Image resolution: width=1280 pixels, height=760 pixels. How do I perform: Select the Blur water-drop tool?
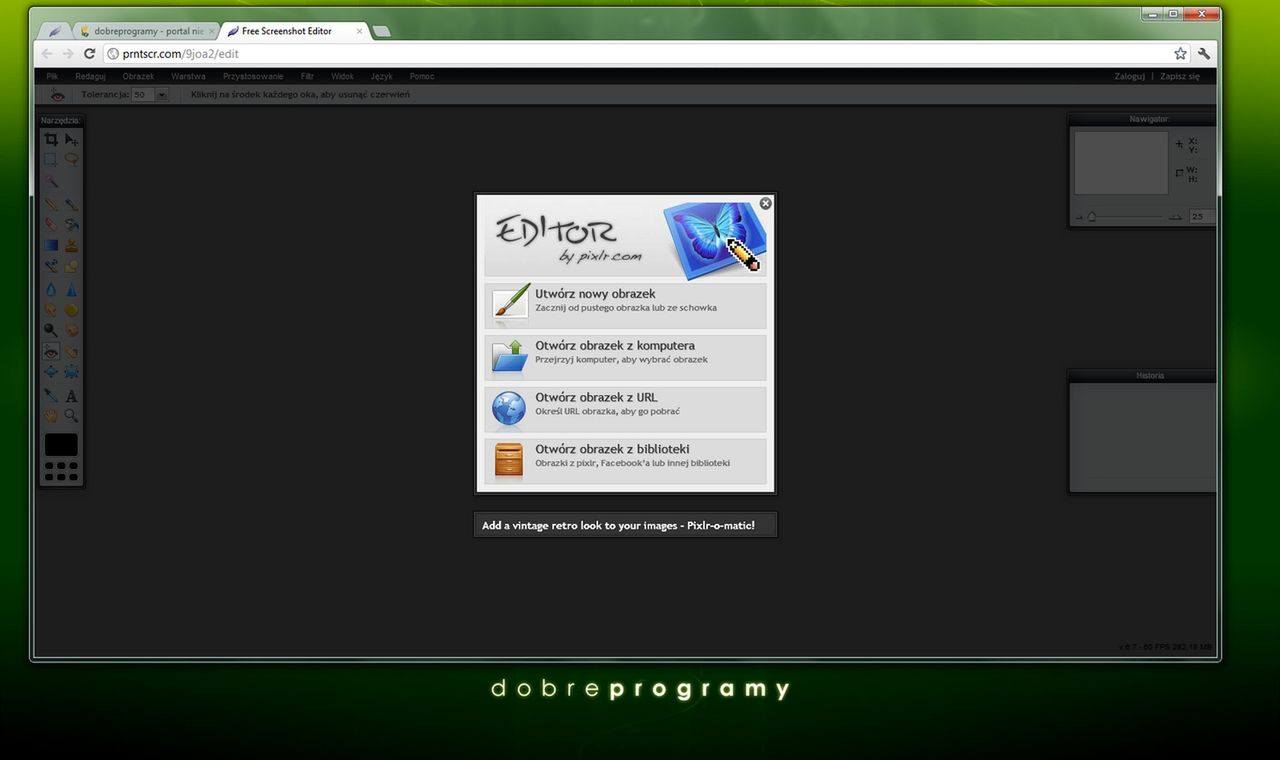51,288
